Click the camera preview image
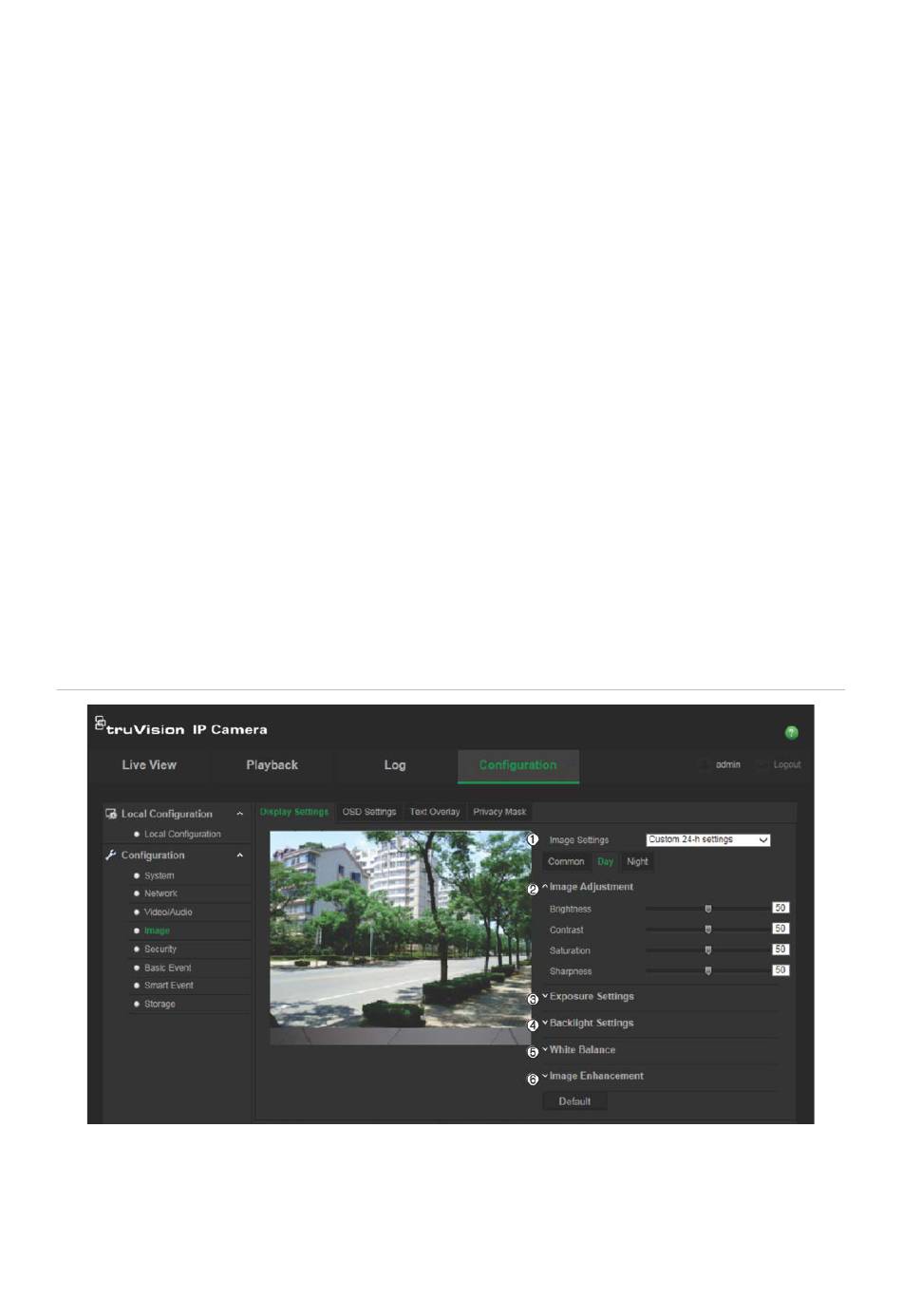The image size is (902, 1316). coord(400,938)
